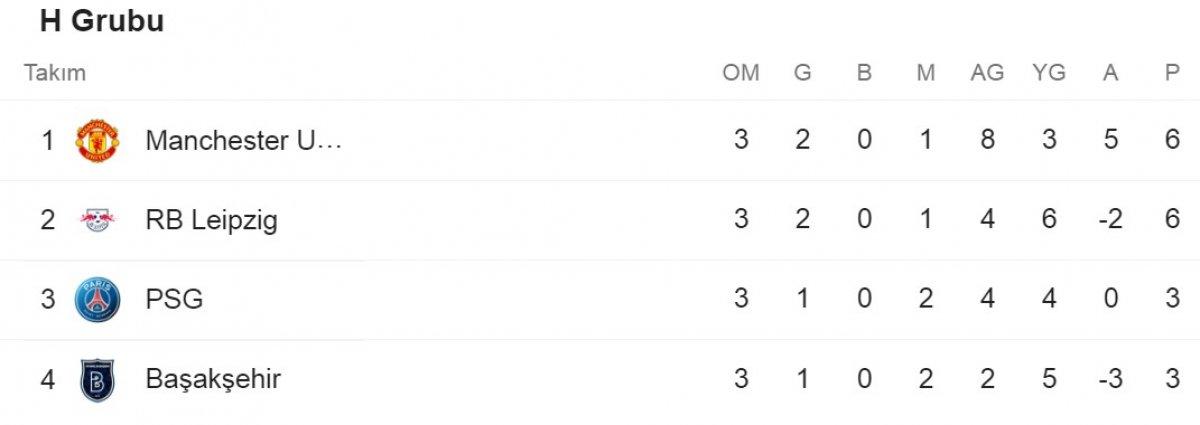The width and height of the screenshot is (1200, 425).
Task: Open the Manchester United team link
Action: click(x=244, y=140)
